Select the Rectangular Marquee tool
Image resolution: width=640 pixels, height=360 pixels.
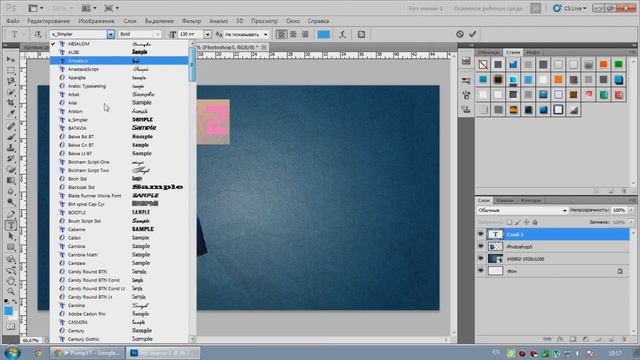click(x=11, y=70)
